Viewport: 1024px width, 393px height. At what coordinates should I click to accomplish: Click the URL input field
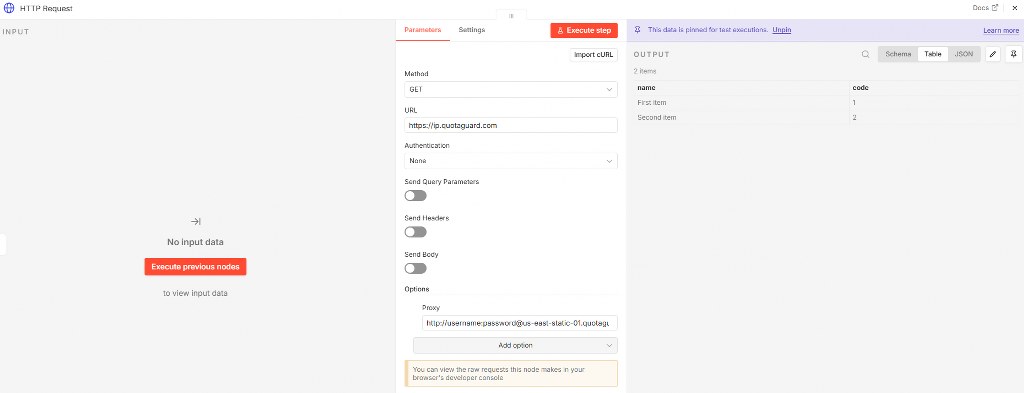tap(511, 125)
